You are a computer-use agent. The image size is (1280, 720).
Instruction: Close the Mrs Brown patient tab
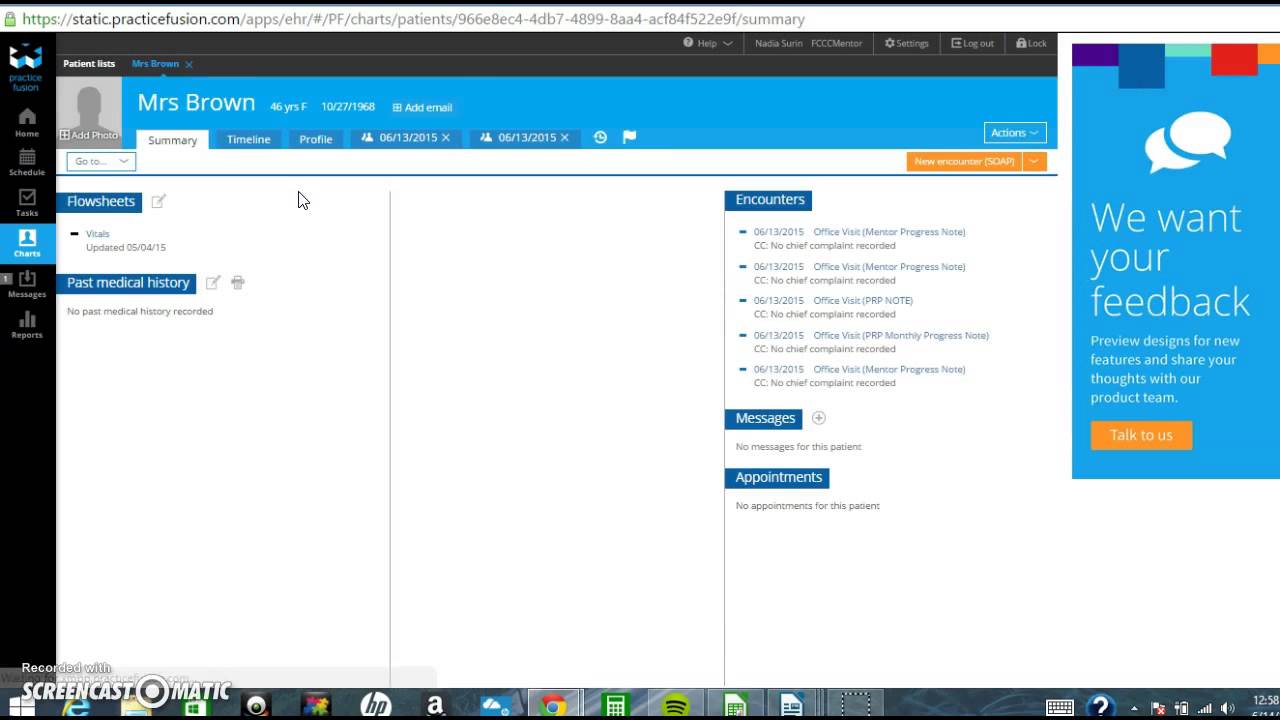189,64
